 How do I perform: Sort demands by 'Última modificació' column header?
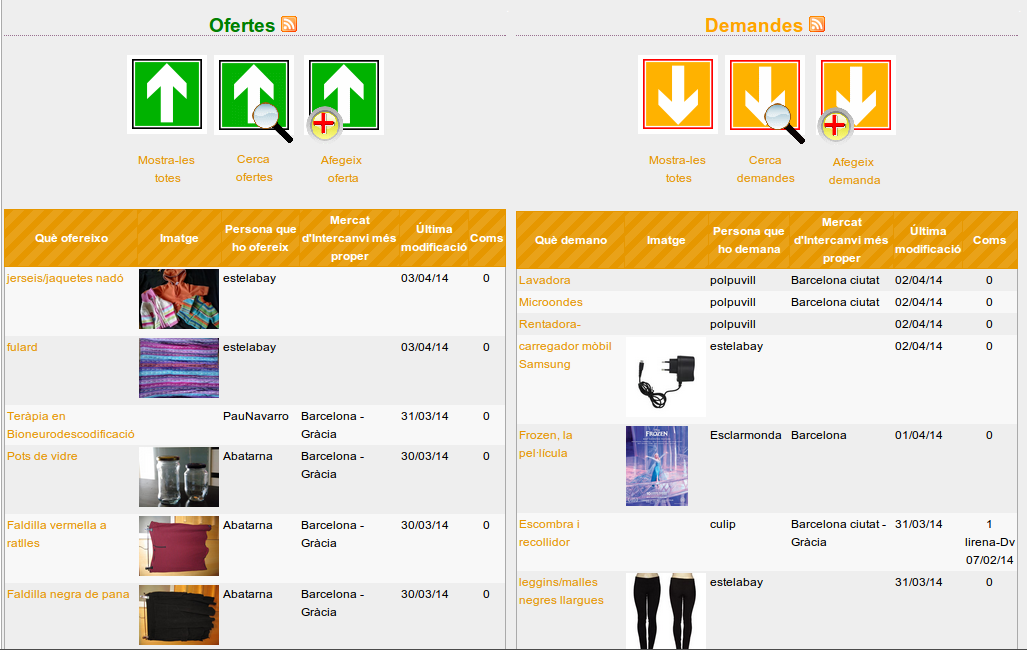pyautogui.click(x=928, y=239)
